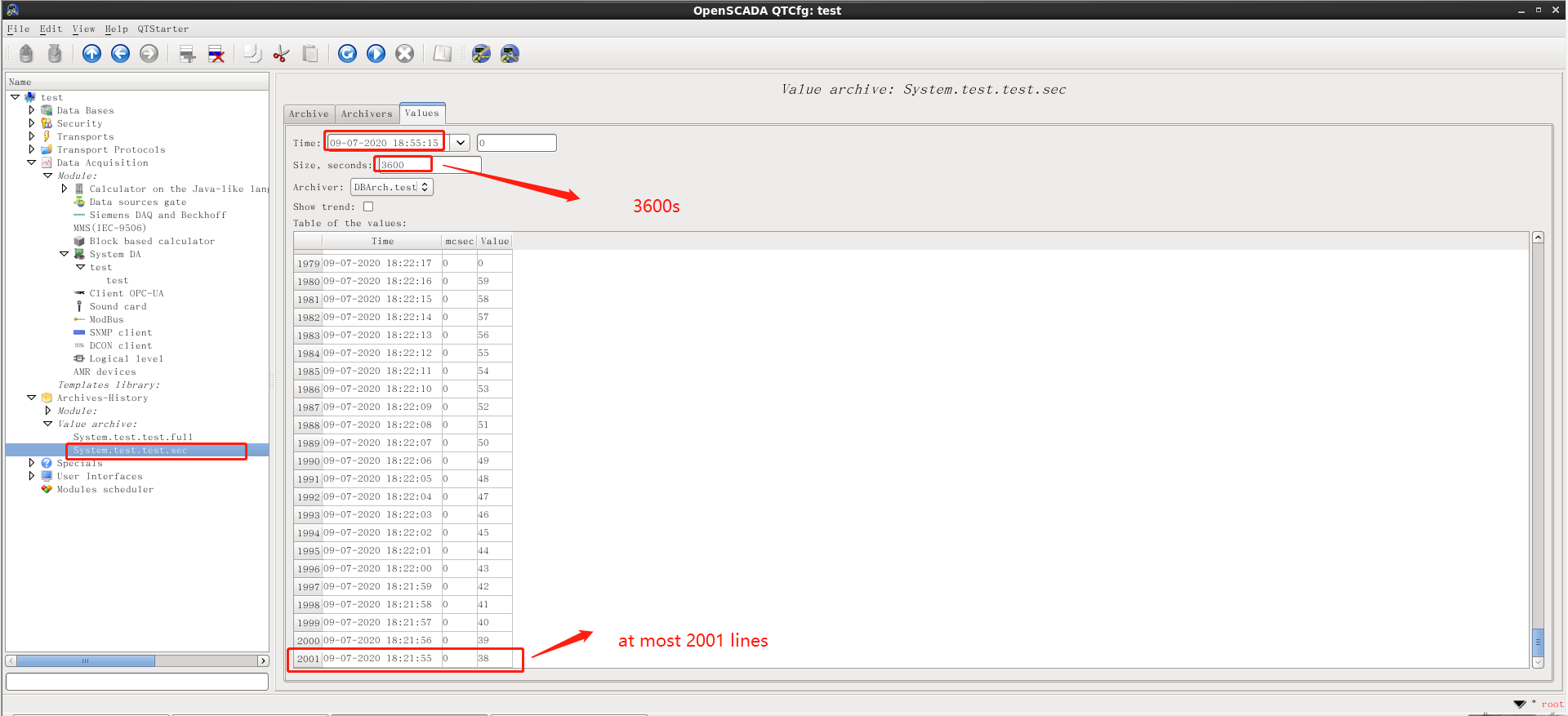Click the blue Up arrow toolbar icon
1568x716 pixels.
[91, 54]
